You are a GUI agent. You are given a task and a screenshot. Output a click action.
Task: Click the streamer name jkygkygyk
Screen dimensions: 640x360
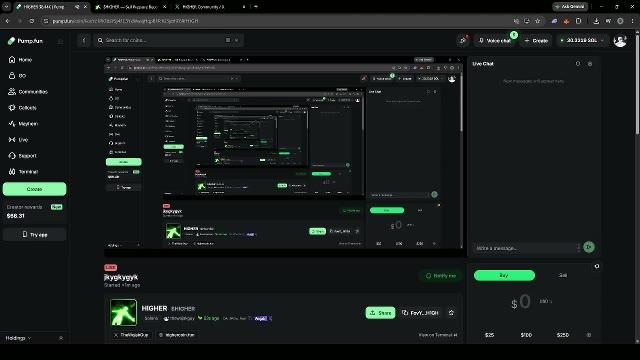pyautogui.click(x=121, y=277)
